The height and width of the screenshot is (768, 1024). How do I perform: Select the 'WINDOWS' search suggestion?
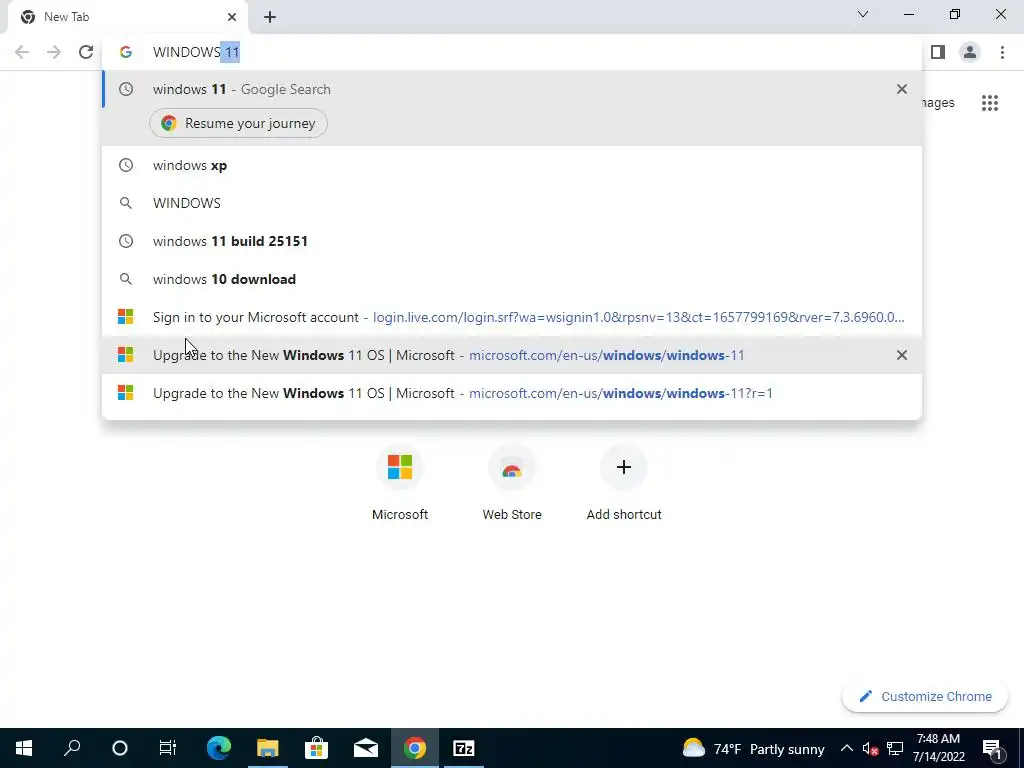512,203
